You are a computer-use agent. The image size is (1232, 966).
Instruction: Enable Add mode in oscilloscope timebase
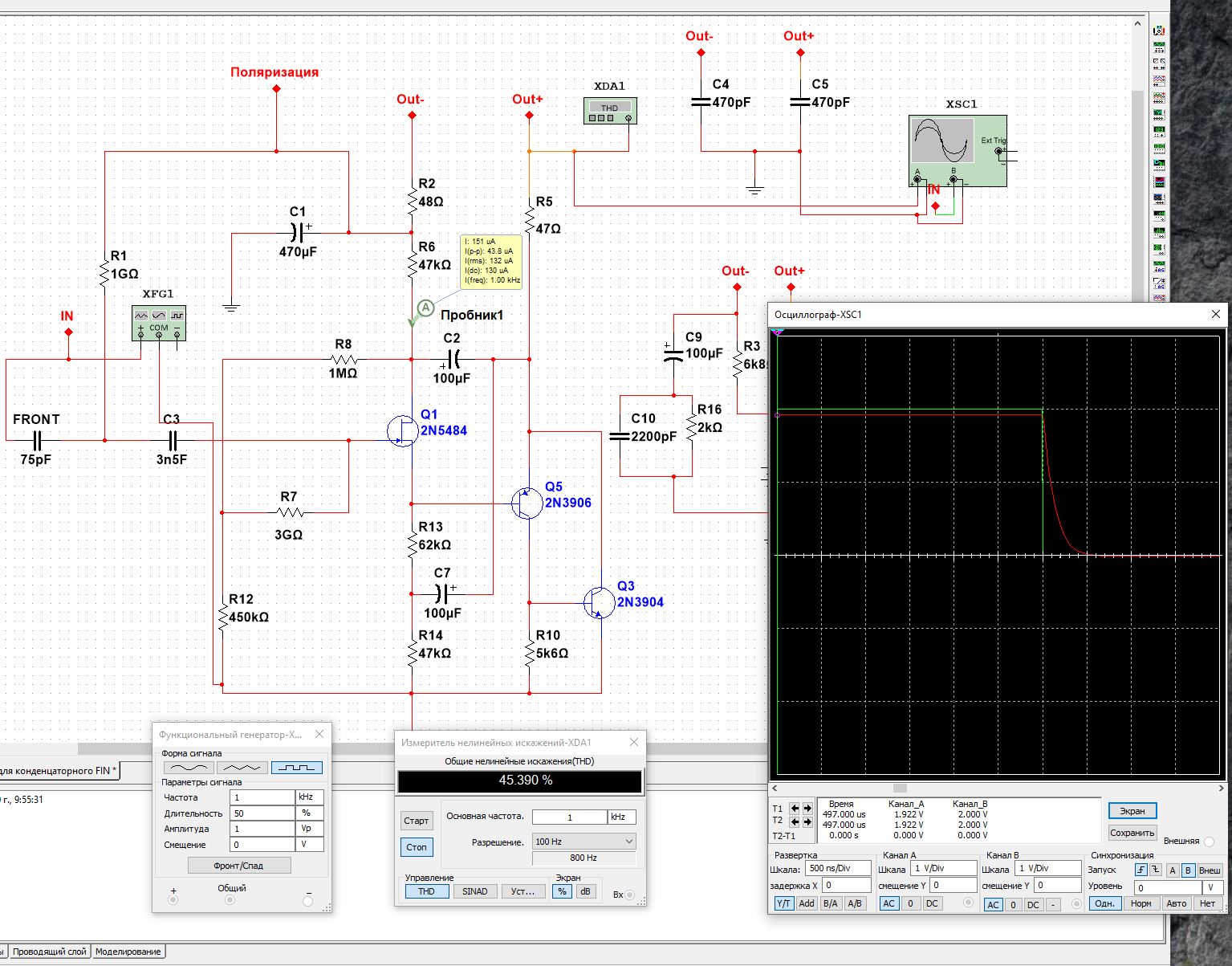pyautogui.click(x=807, y=903)
